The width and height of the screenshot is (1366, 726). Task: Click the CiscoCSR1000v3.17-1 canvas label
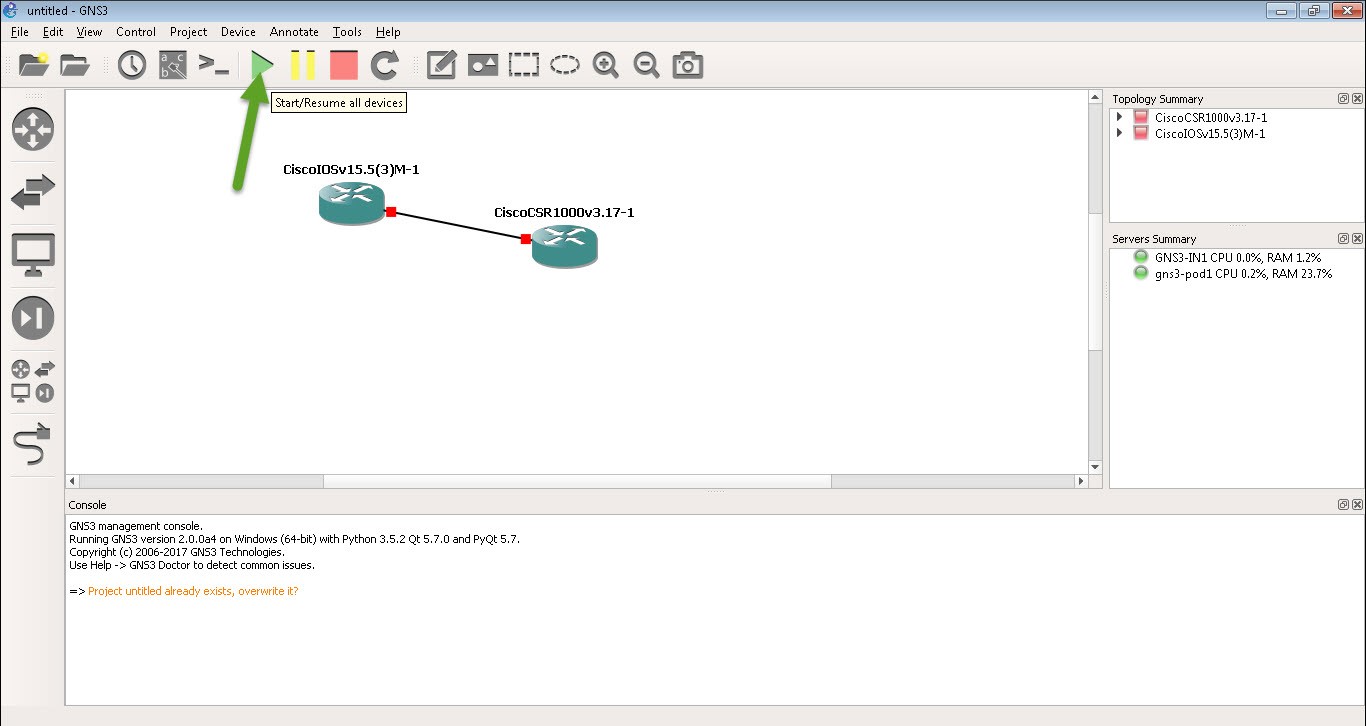pyautogui.click(x=564, y=212)
